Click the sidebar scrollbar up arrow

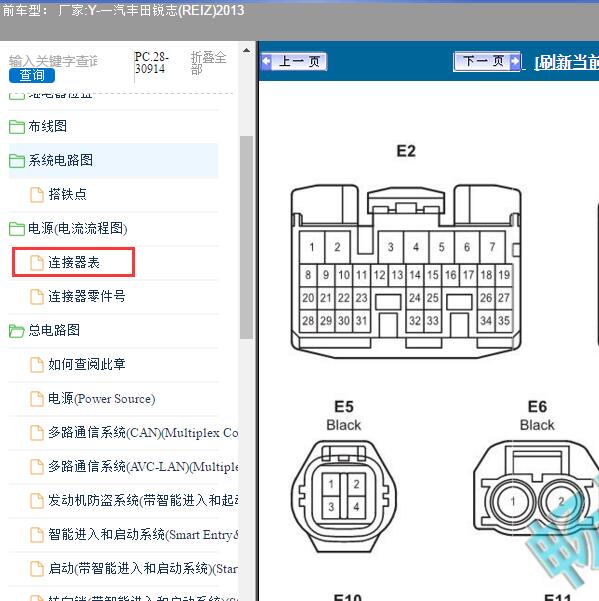246,51
